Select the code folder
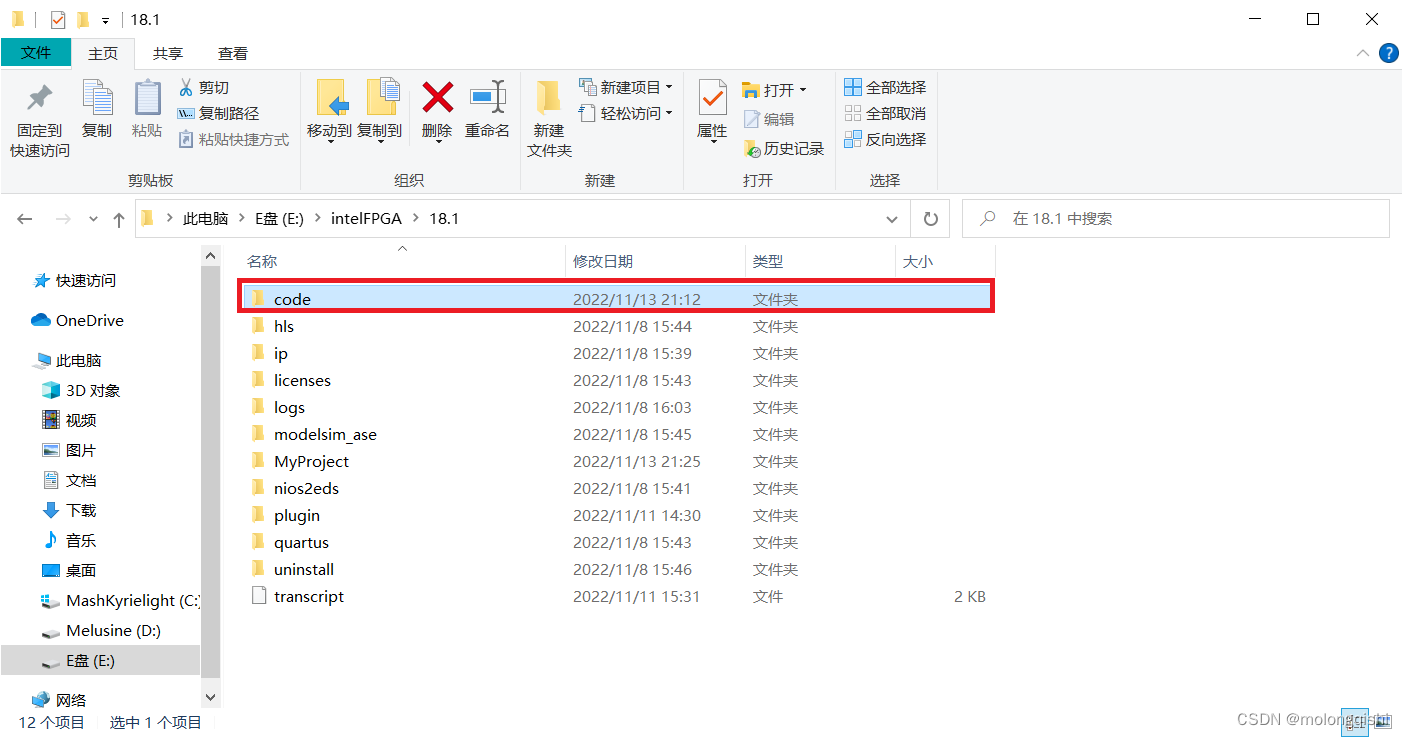This screenshot has height=738, width=1403. pyautogui.click(x=616, y=299)
